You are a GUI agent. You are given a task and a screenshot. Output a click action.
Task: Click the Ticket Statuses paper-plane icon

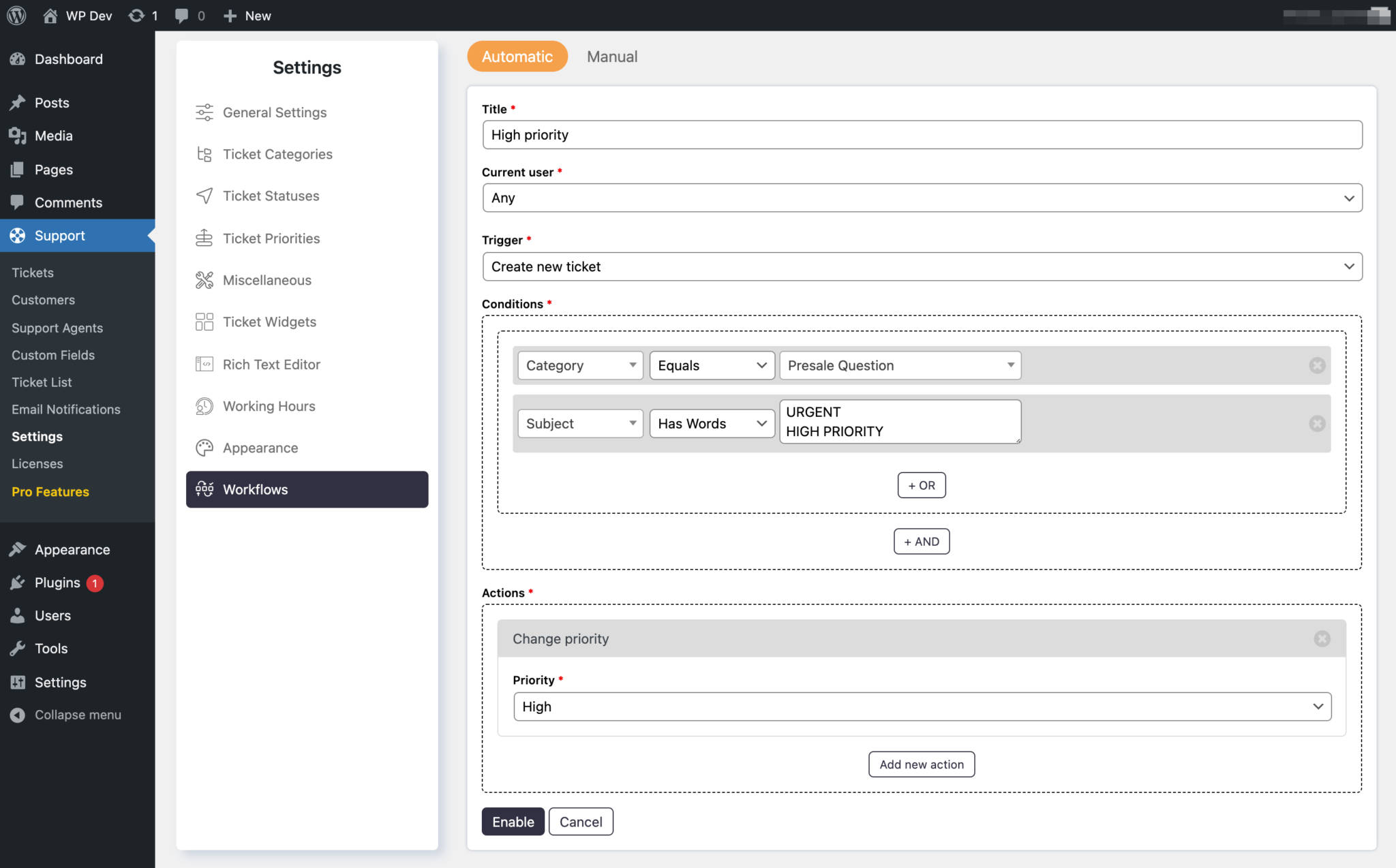[203, 196]
